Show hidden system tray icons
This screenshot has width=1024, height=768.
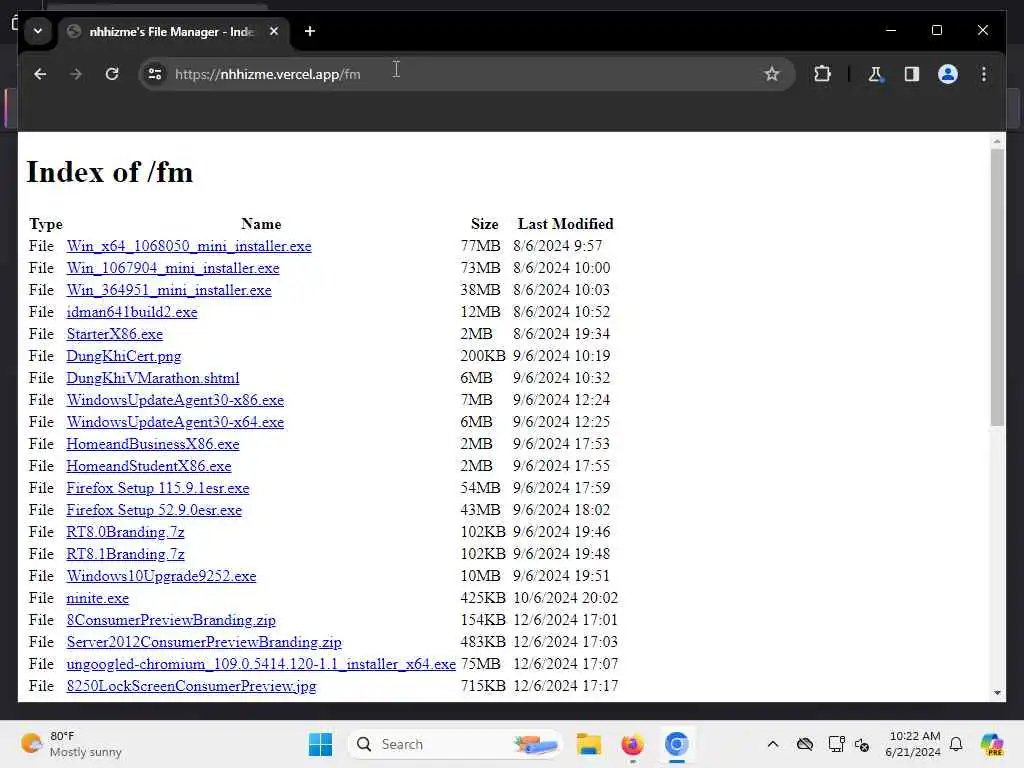click(x=773, y=744)
